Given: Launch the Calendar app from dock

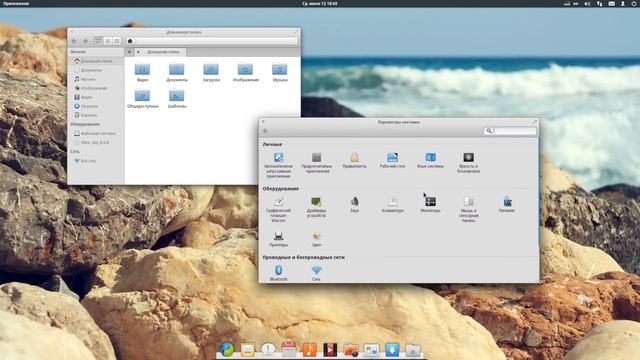Looking at the screenshot, I should pyautogui.click(x=289, y=349).
